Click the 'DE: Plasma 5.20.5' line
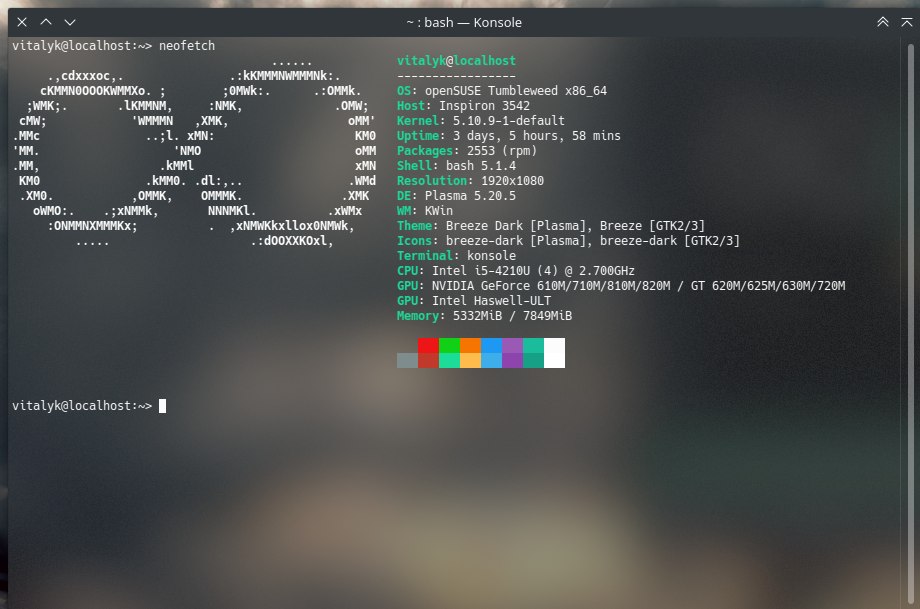The image size is (920, 609). pos(456,196)
